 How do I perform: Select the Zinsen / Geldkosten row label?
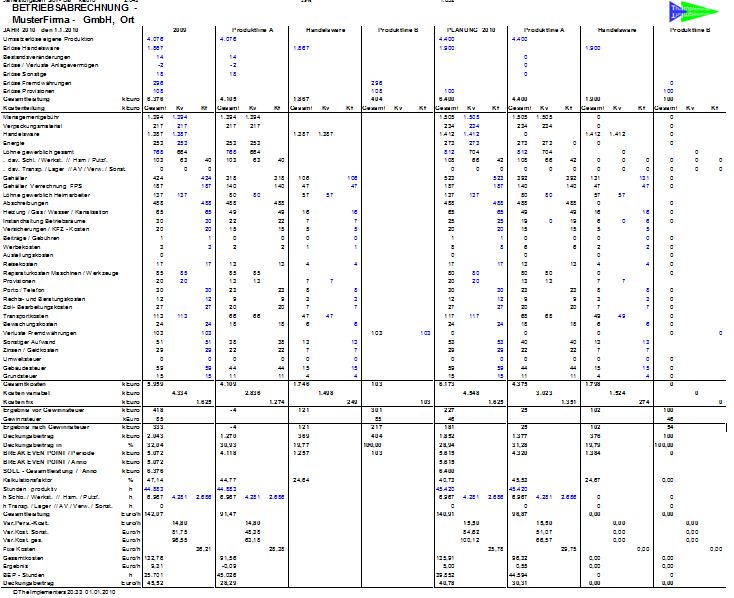pos(28,349)
